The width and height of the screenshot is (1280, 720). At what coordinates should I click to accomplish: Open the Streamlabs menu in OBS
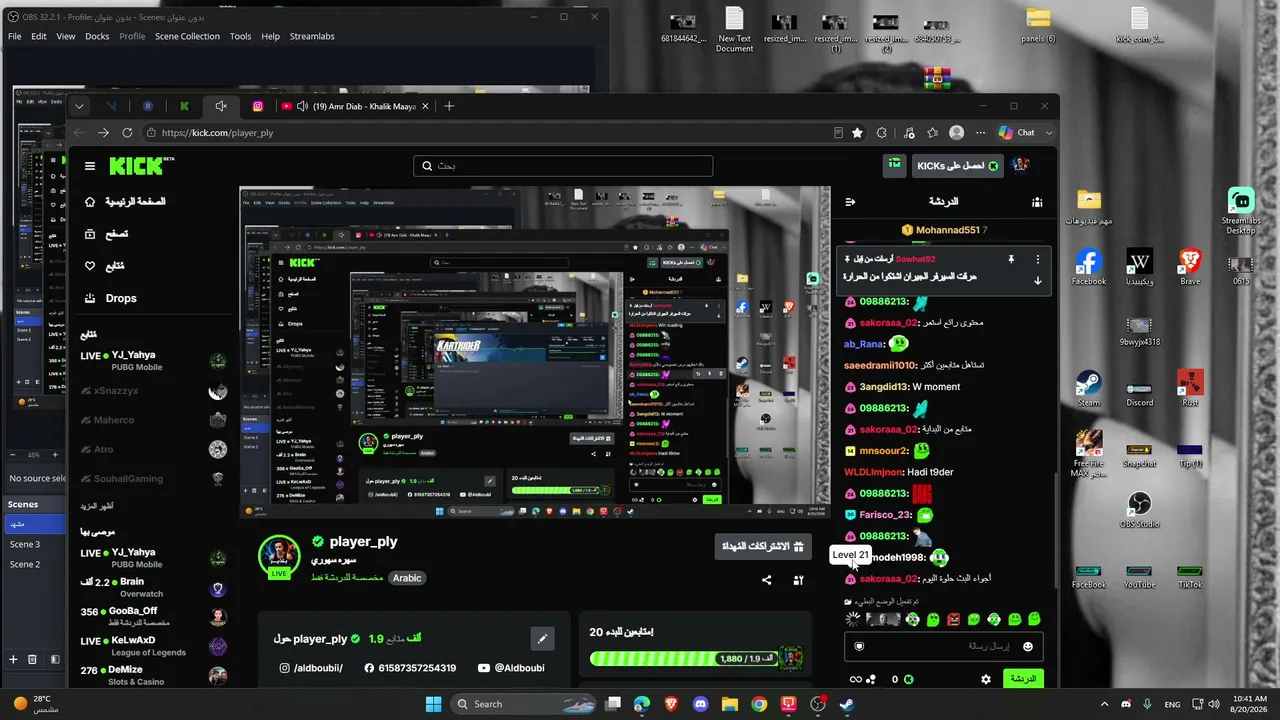(312, 36)
